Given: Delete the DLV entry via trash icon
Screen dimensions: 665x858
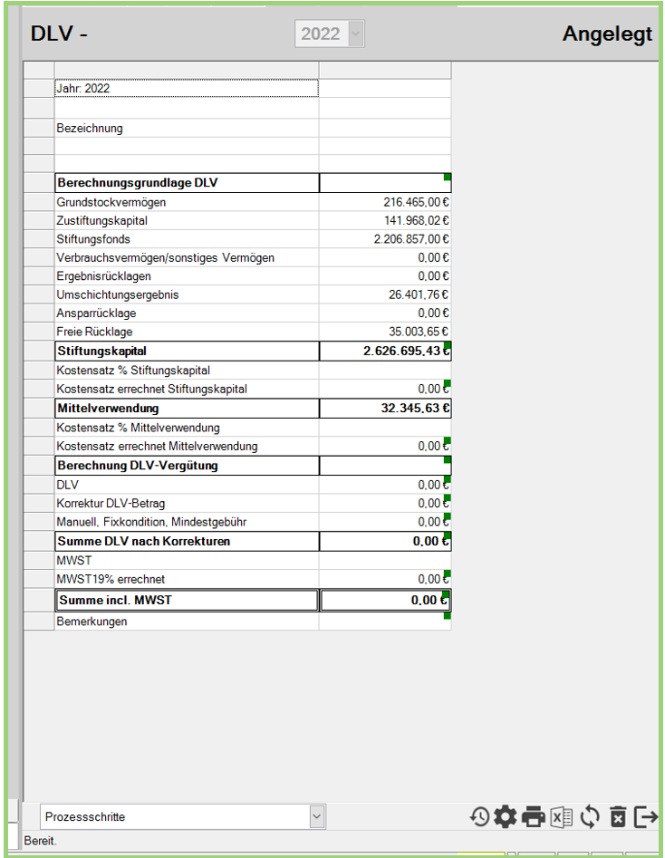Looking at the screenshot, I should click(617, 817).
